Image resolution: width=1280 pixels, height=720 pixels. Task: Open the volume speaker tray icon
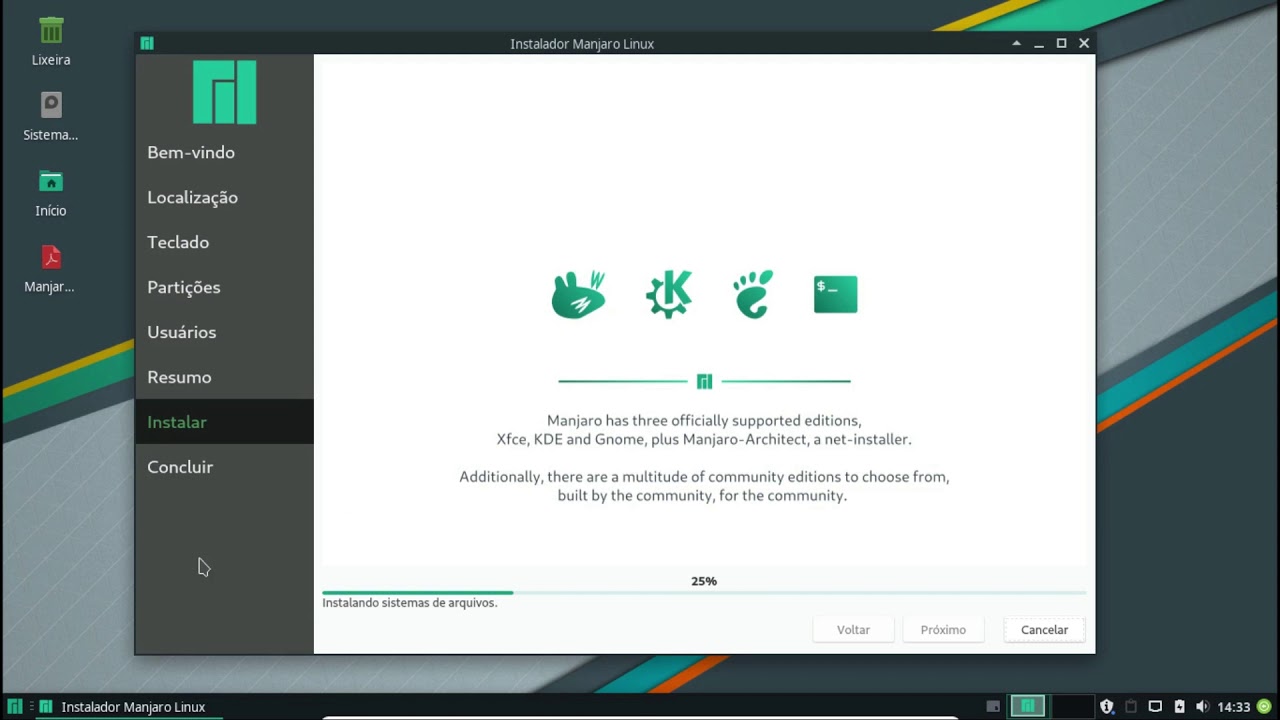[1202, 707]
